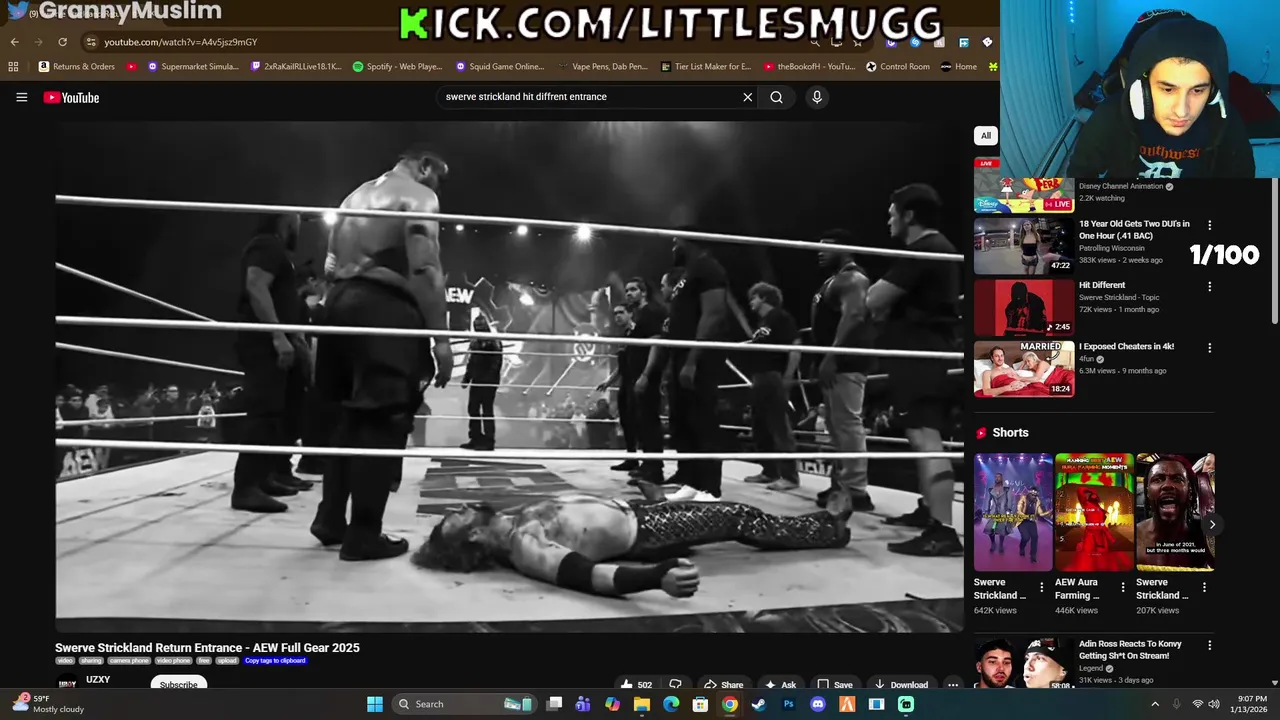Start voice search with the microphone icon
1280x720 pixels.
tap(817, 97)
